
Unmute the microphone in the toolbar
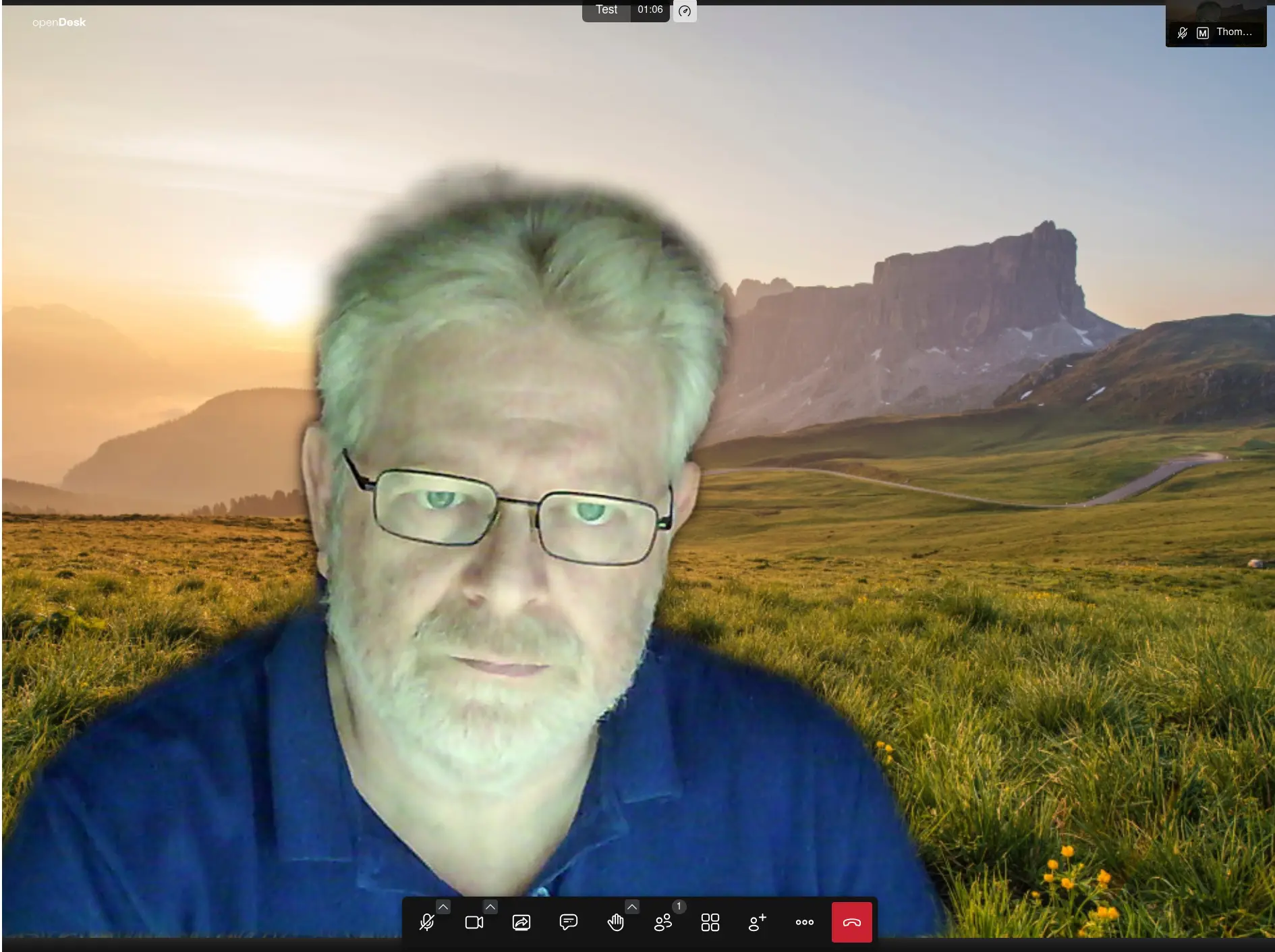click(426, 922)
